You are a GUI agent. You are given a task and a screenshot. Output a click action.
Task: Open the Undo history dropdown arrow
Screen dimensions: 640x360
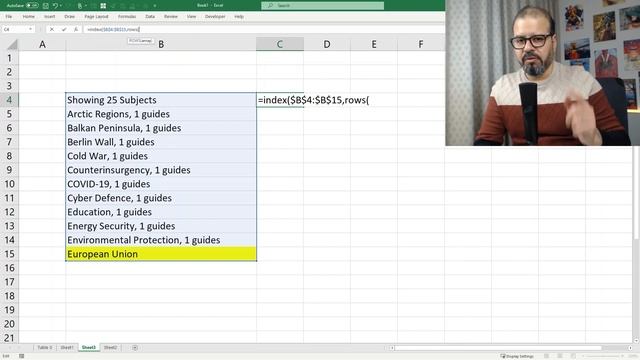click(x=61, y=6)
